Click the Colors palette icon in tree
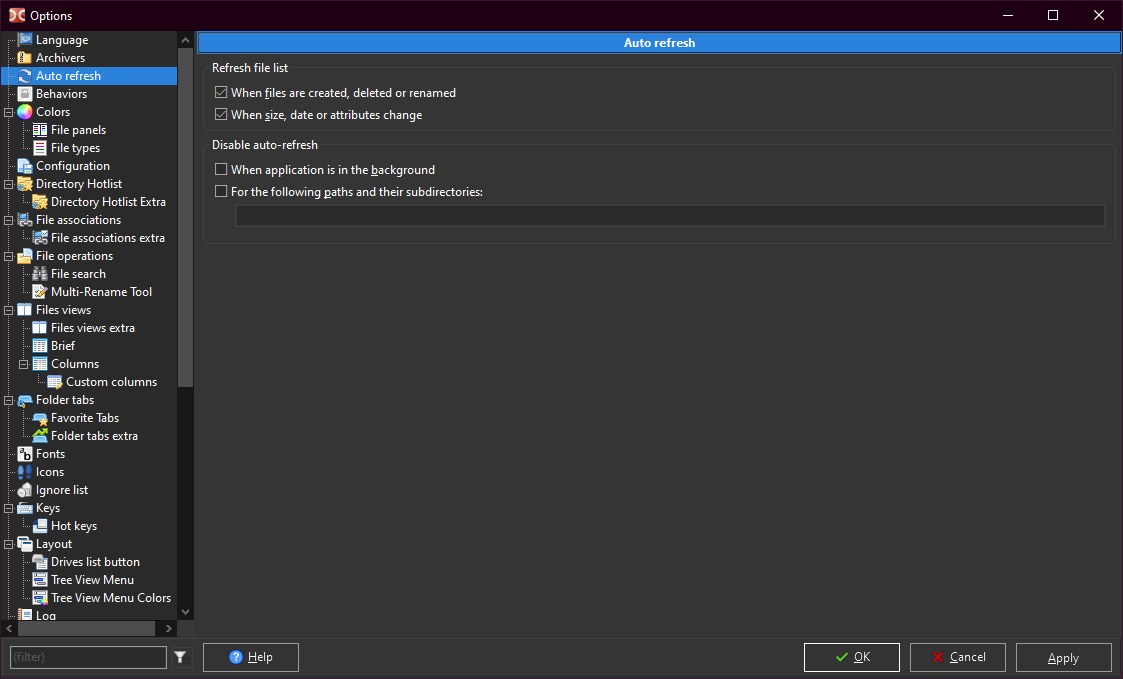The width and height of the screenshot is (1123, 679). (x=25, y=112)
